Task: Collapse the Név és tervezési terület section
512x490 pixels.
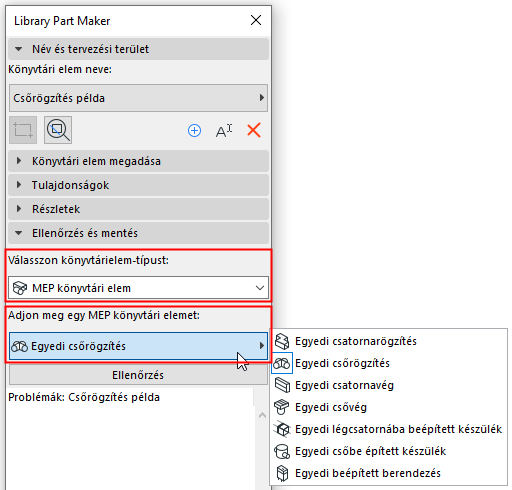Action: click(138, 49)
